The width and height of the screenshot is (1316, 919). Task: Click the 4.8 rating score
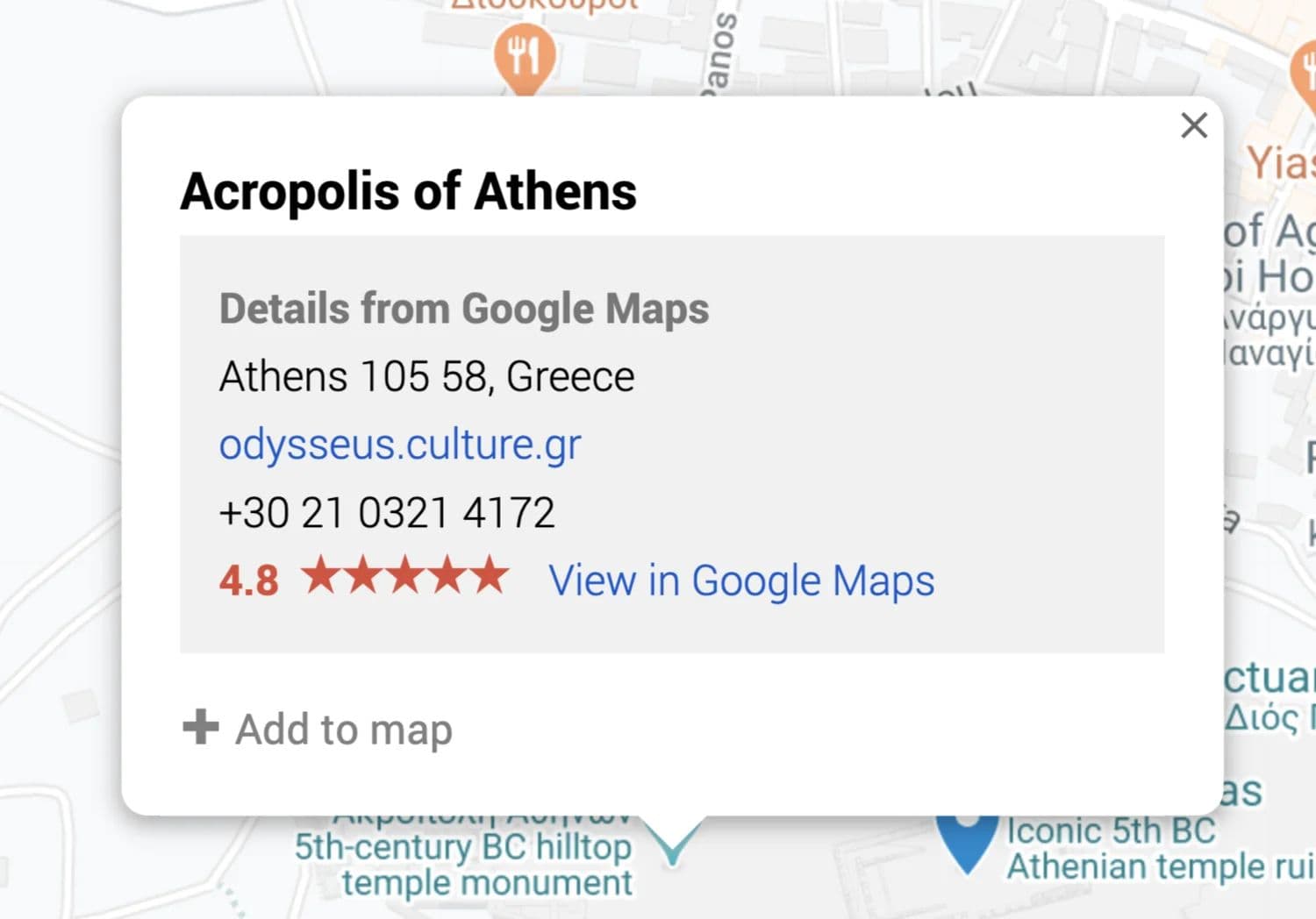coord(248,581)
